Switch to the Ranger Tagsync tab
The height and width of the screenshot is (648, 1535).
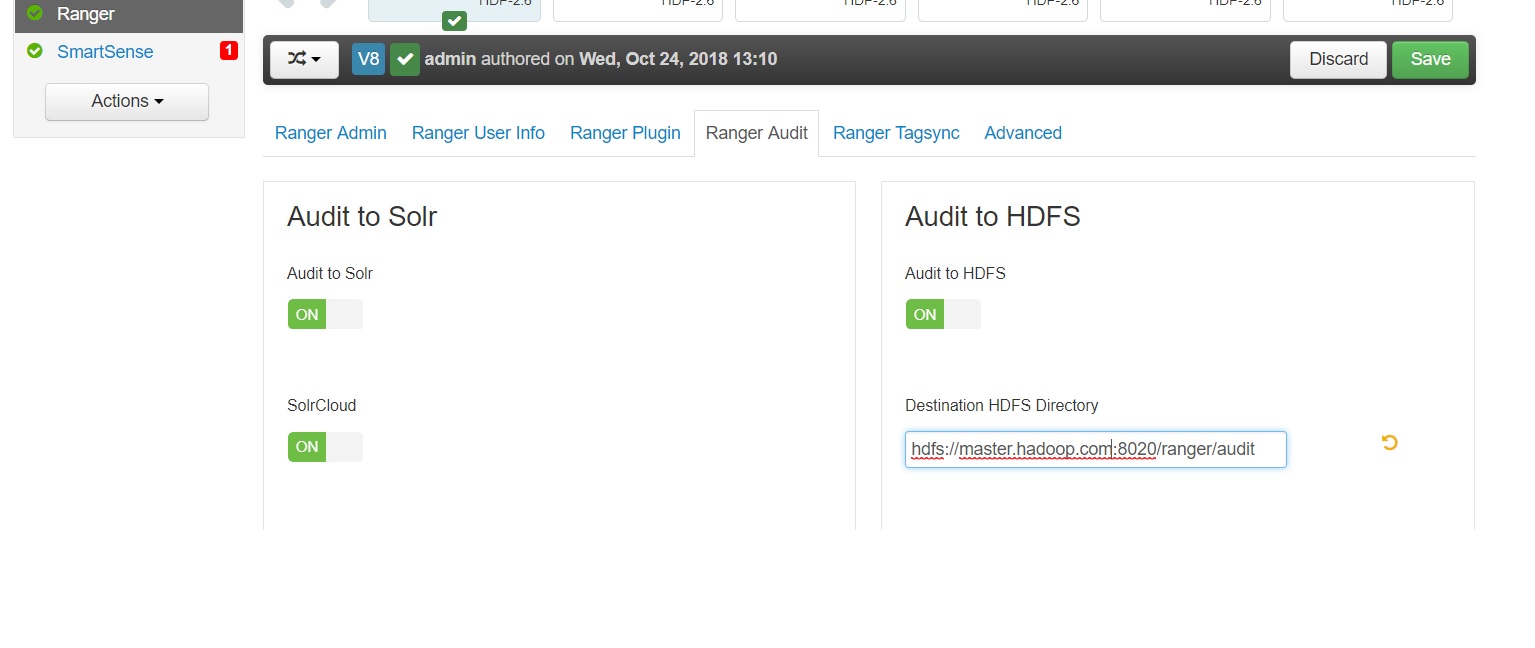click(x=894, y=132)
